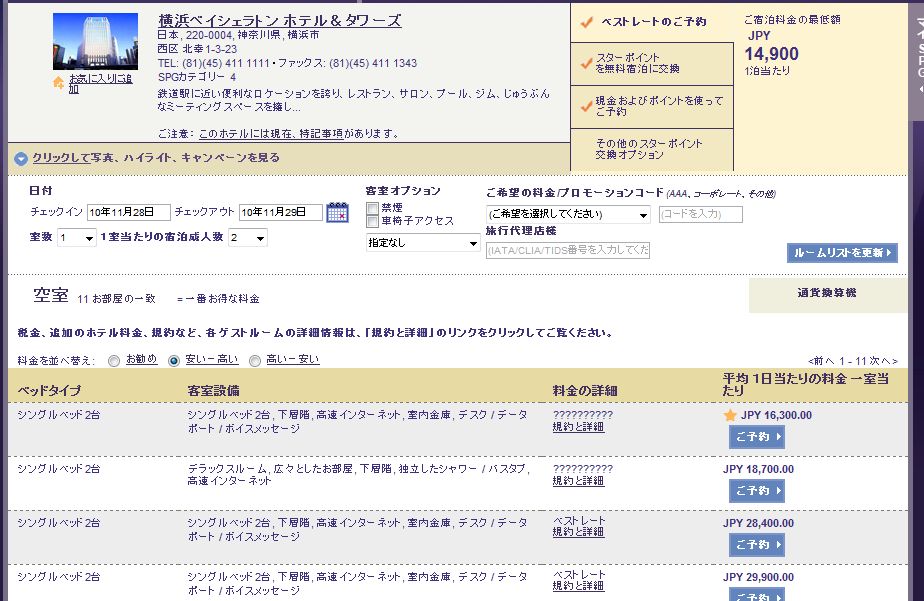Click the コードを入力 promo code field
The height and width of the screenshot is (601, 924).
701,214
